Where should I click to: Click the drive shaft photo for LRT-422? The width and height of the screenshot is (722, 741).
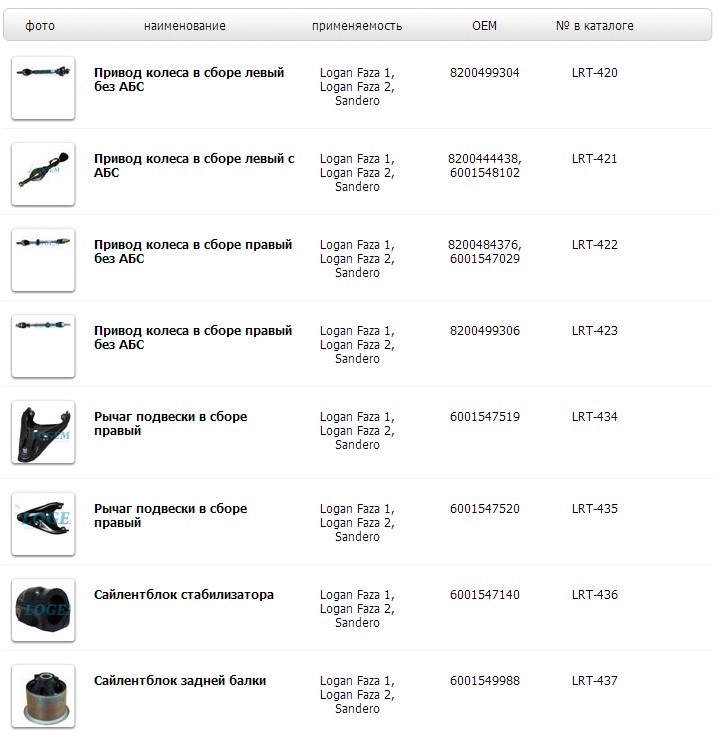point(43,260)
